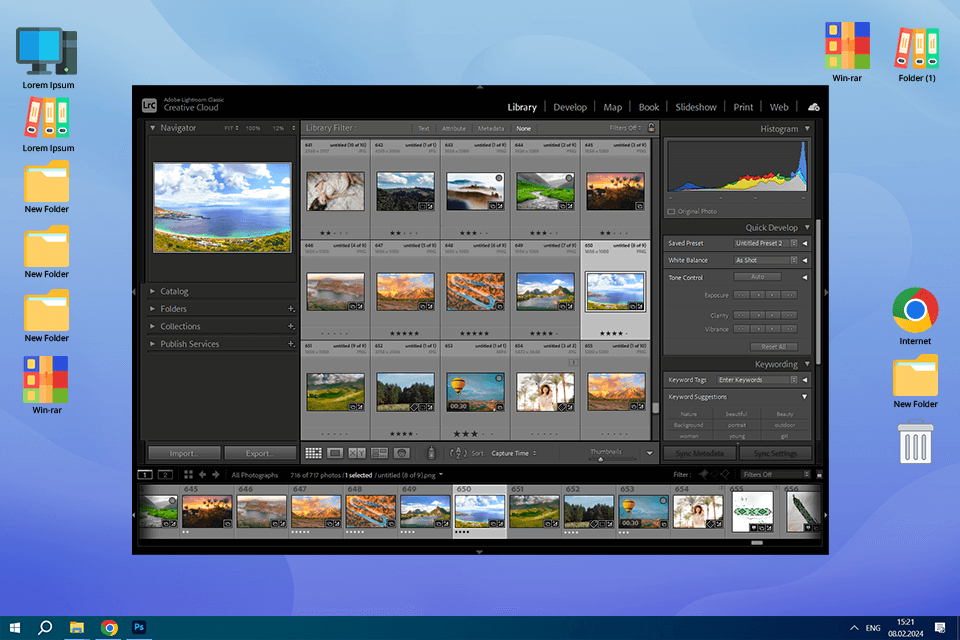Switch to Loupe view icon
The image size is (960, 640).
335,453
